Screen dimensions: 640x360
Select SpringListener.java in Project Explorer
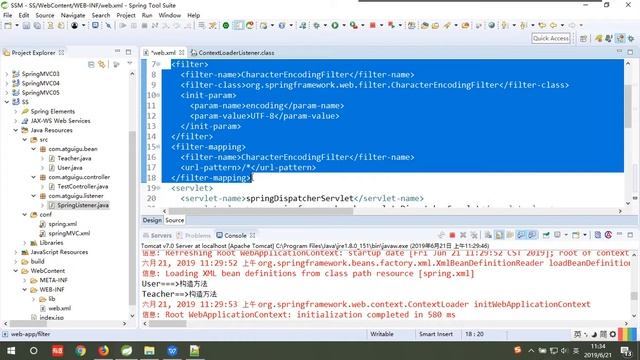coord(83,205)
